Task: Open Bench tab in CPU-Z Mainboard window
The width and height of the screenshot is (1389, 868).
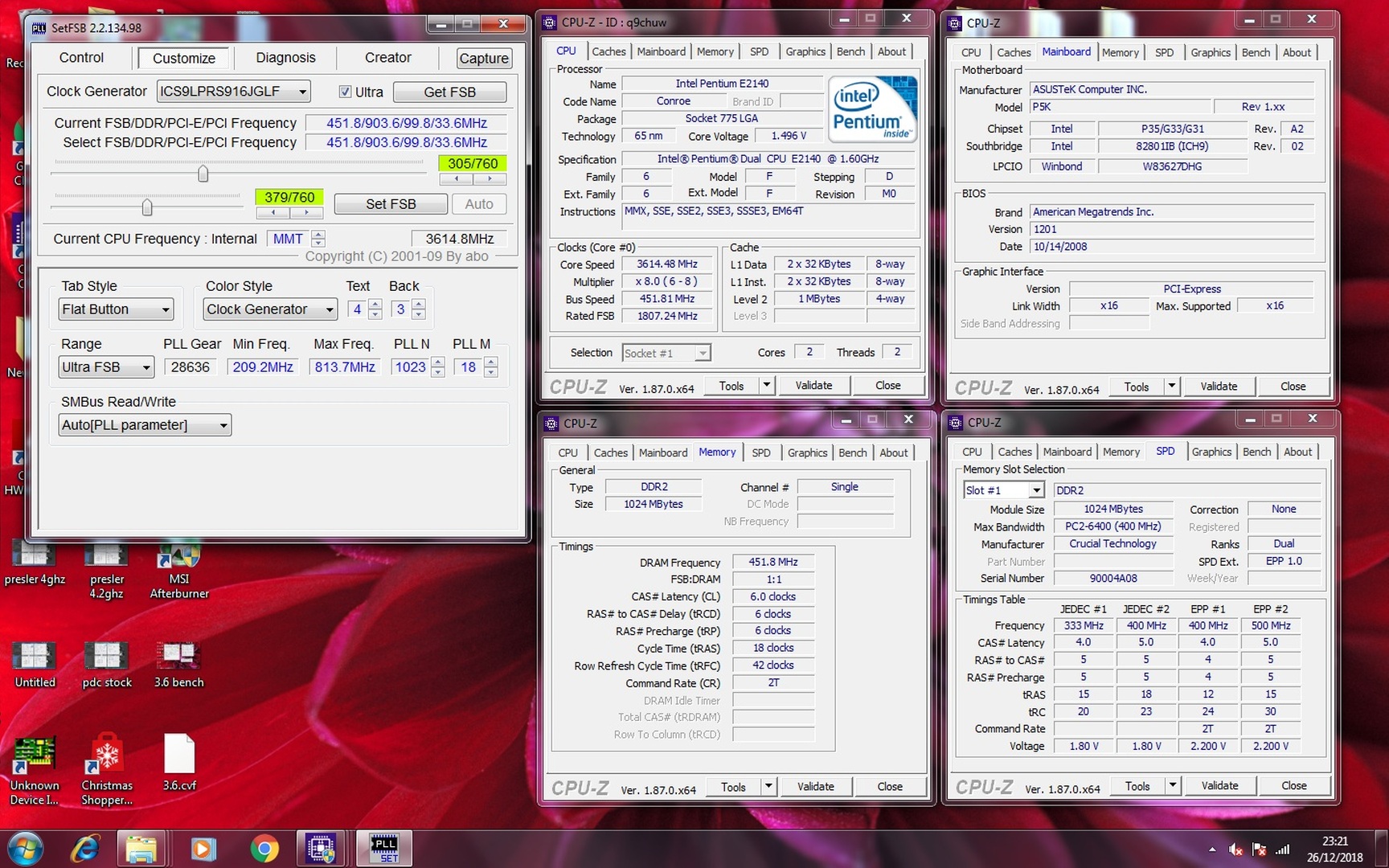Action: pos(1256,52)
